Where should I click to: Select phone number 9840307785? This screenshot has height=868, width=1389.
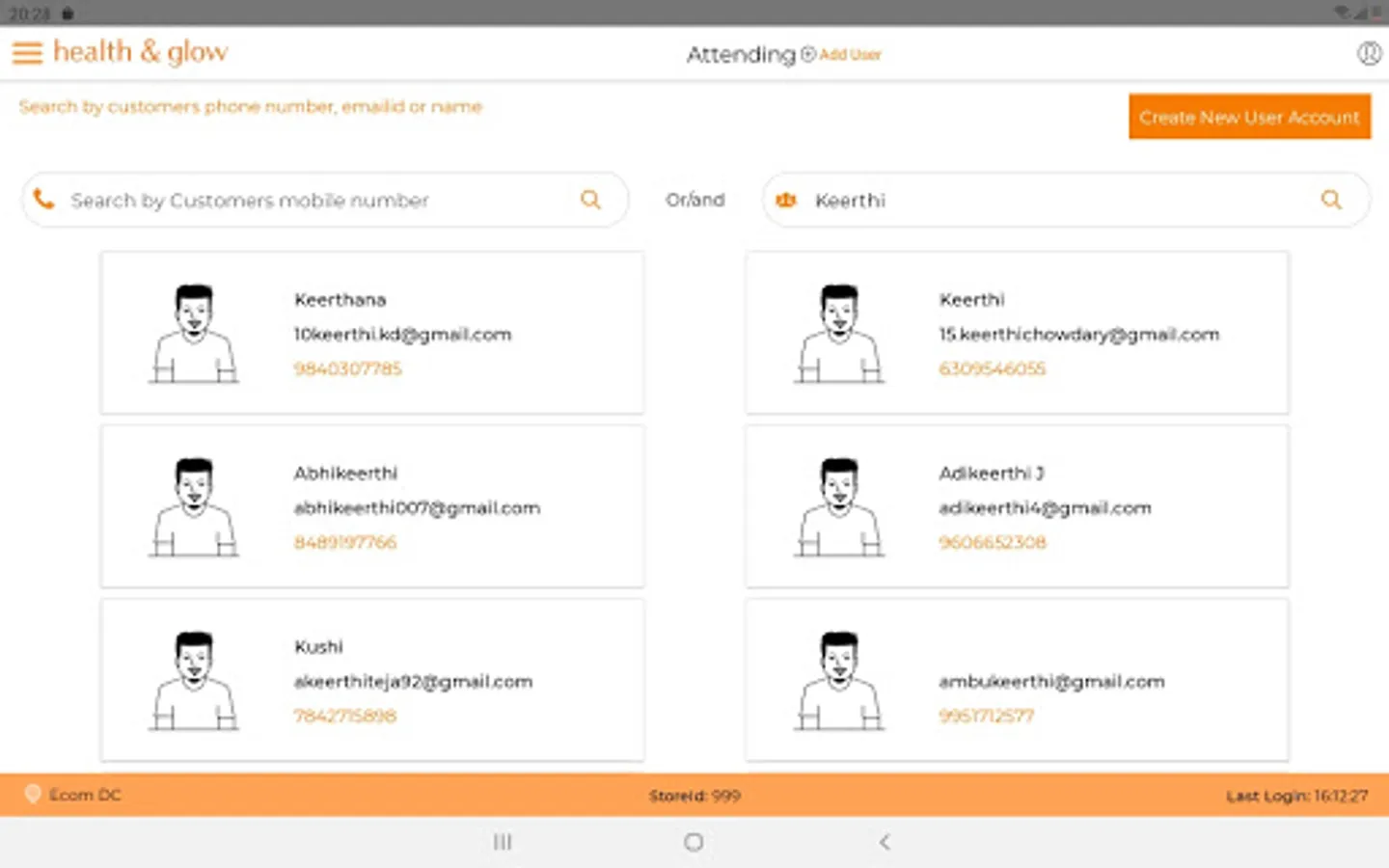pyautogui.click(x=348, y=368)
